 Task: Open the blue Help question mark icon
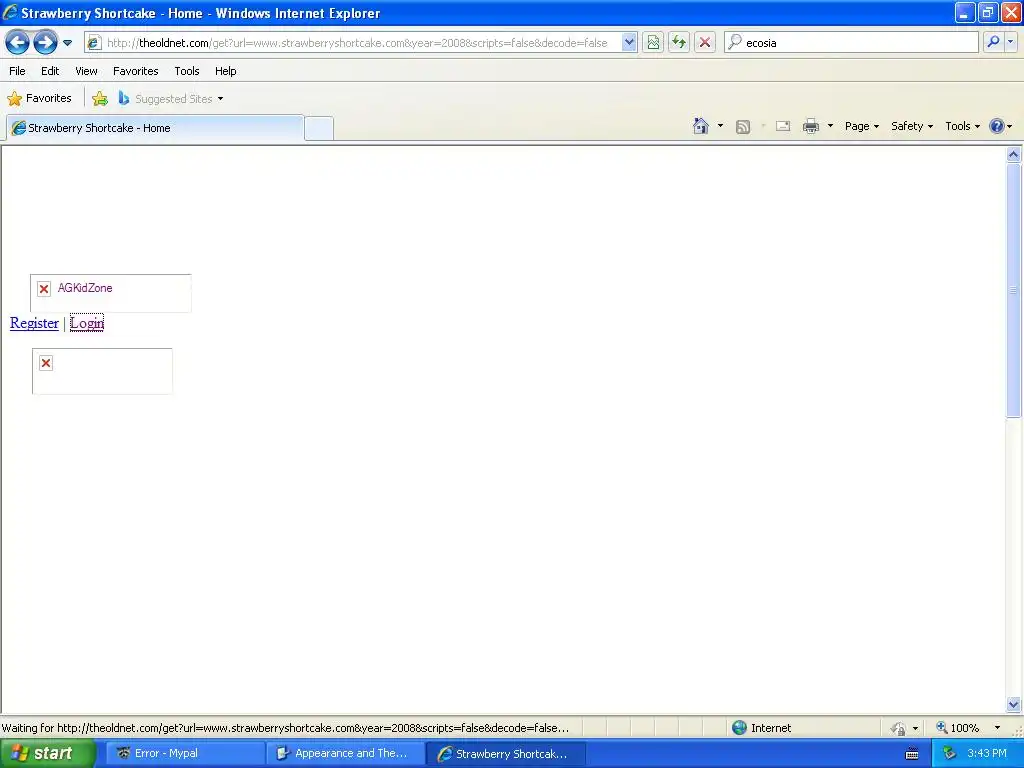pos(997,126)
